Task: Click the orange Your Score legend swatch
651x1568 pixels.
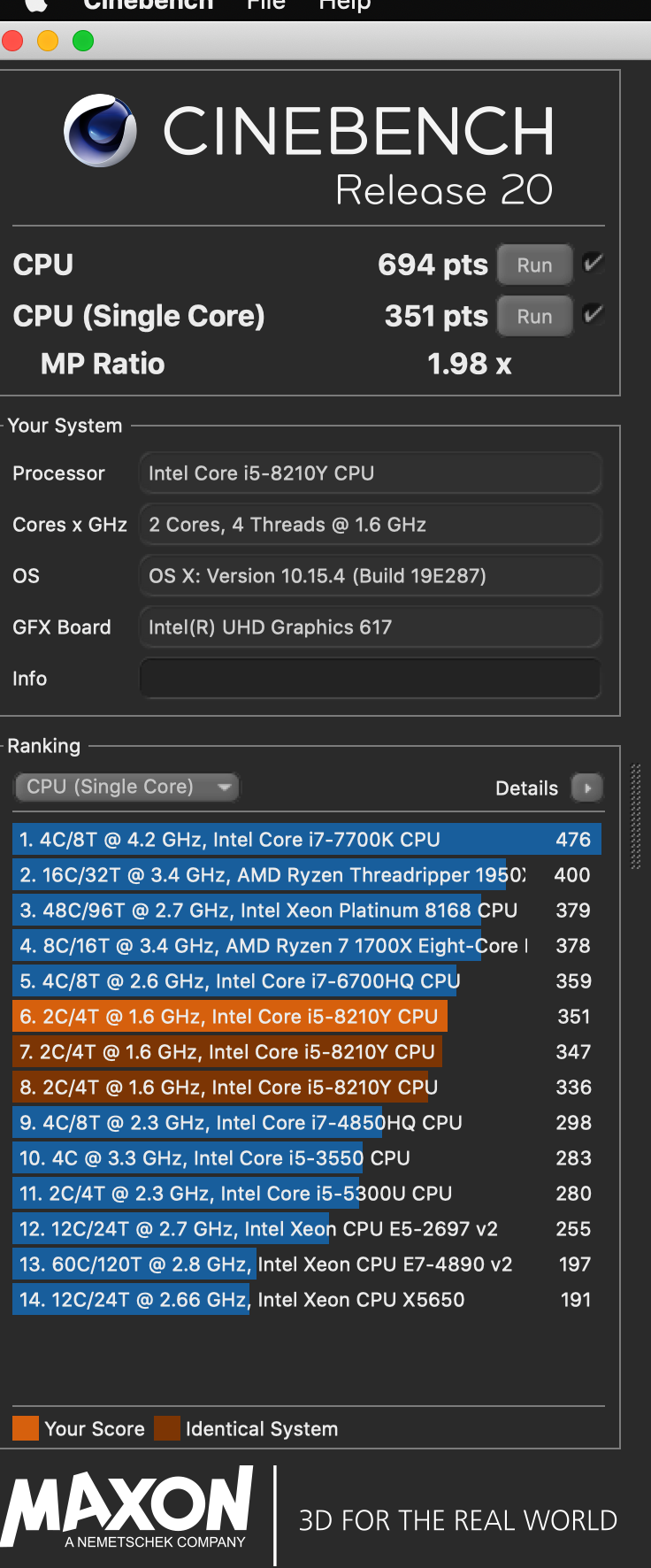Action: (x=26, y=1428)
